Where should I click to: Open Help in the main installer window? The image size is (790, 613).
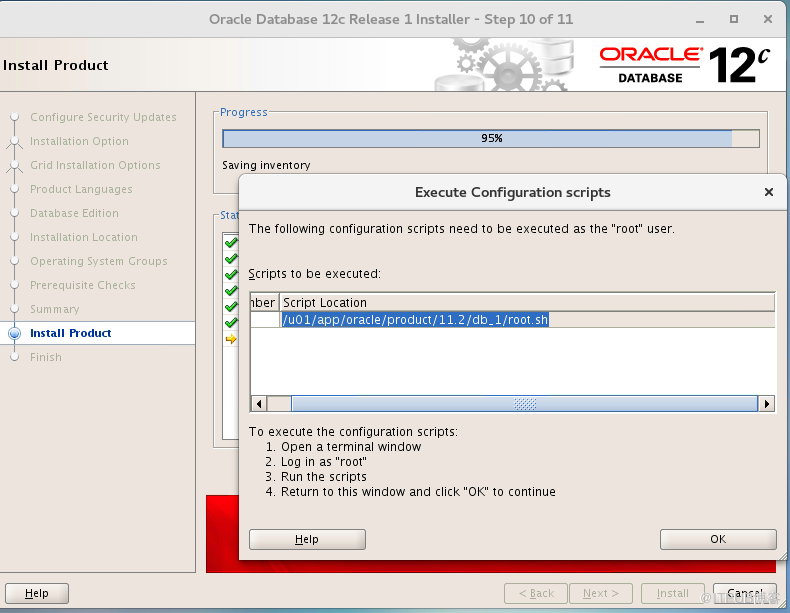click(37, 593)
